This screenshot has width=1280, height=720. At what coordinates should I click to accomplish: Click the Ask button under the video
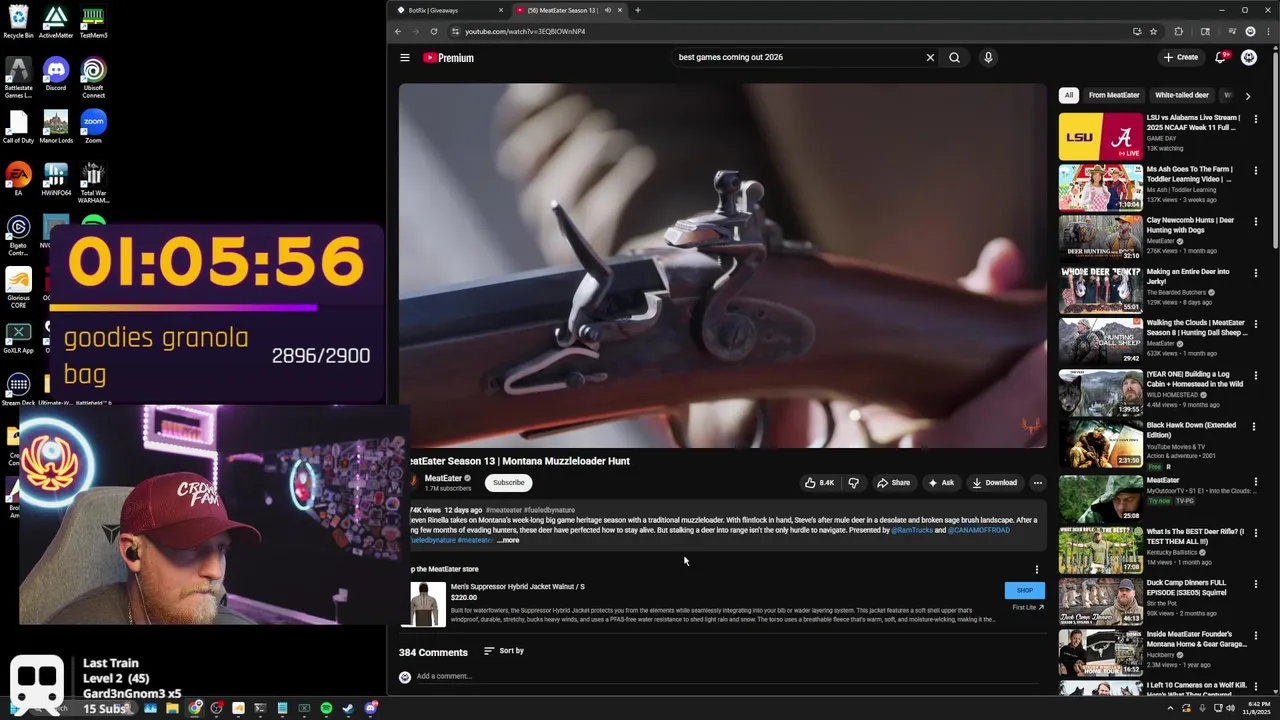pos(941,483)
